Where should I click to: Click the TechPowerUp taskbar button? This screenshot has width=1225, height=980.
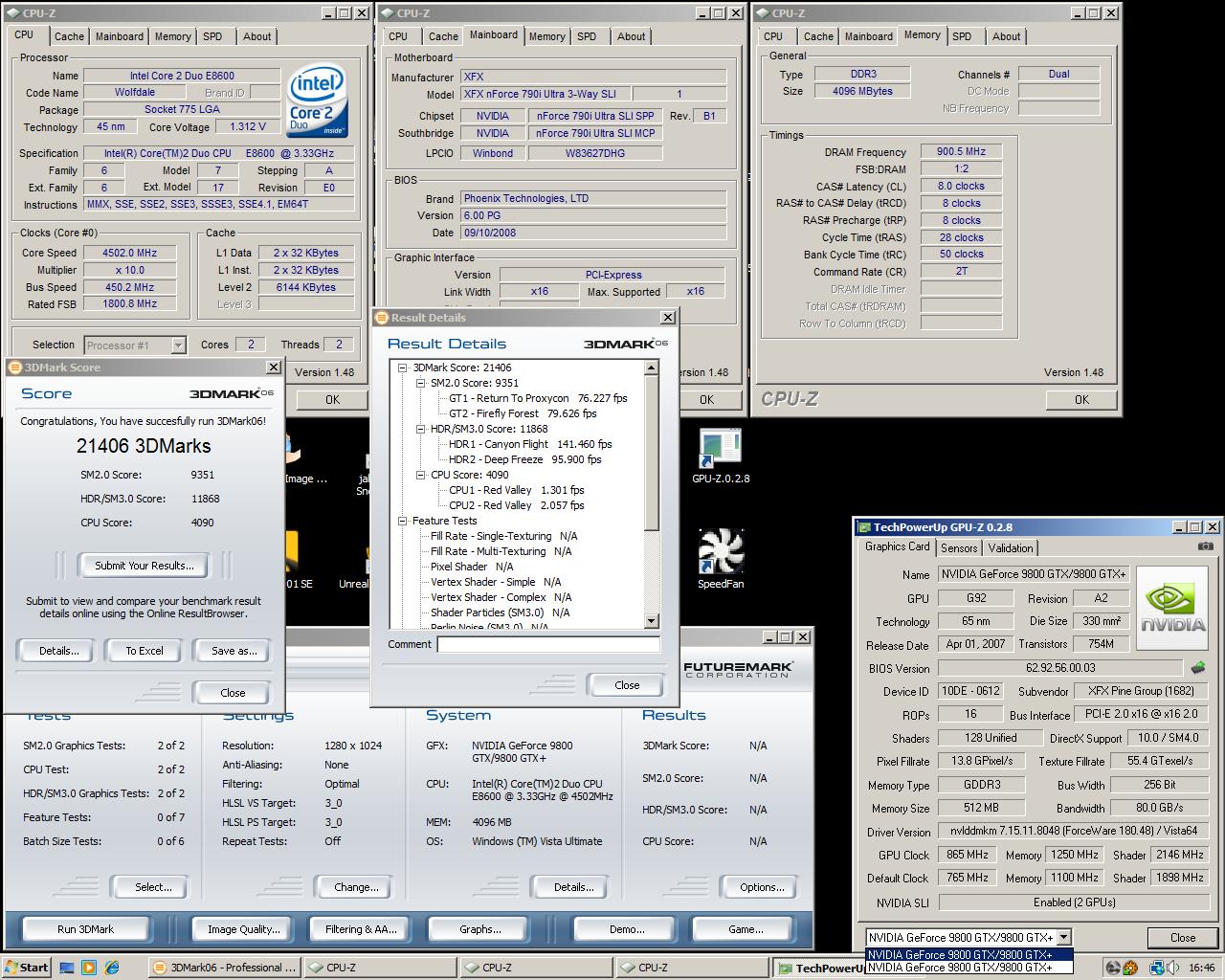pyautogui.click(x=819, y=968)
